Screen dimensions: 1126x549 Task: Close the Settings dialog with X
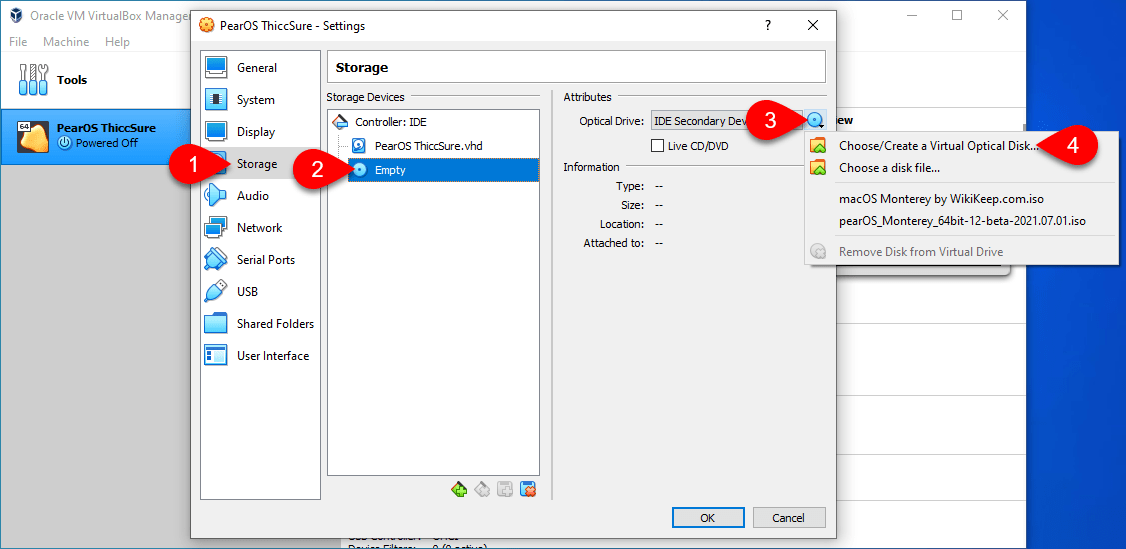pos(813,26)
